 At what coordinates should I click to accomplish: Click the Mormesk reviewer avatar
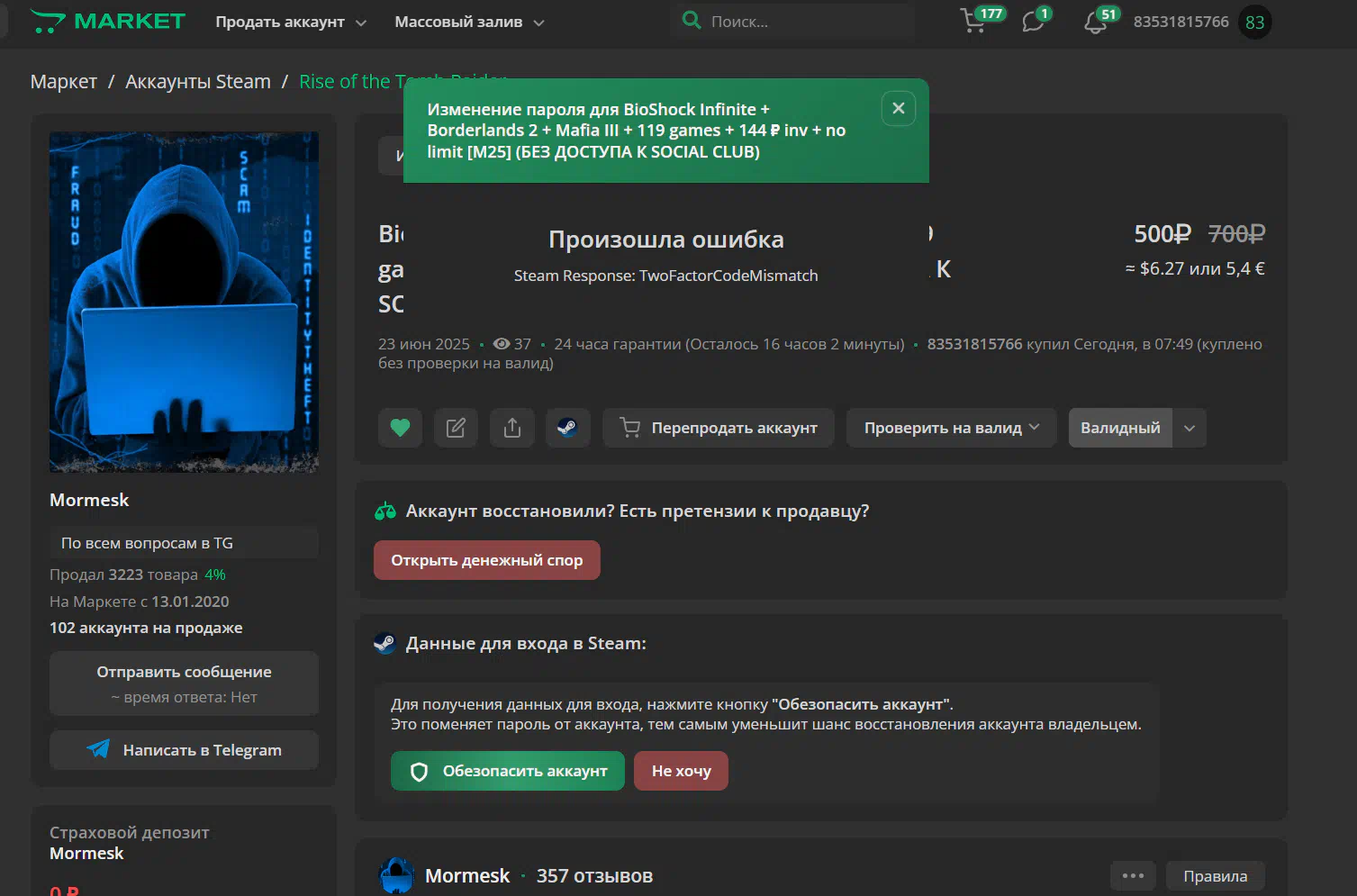(396, 875)
